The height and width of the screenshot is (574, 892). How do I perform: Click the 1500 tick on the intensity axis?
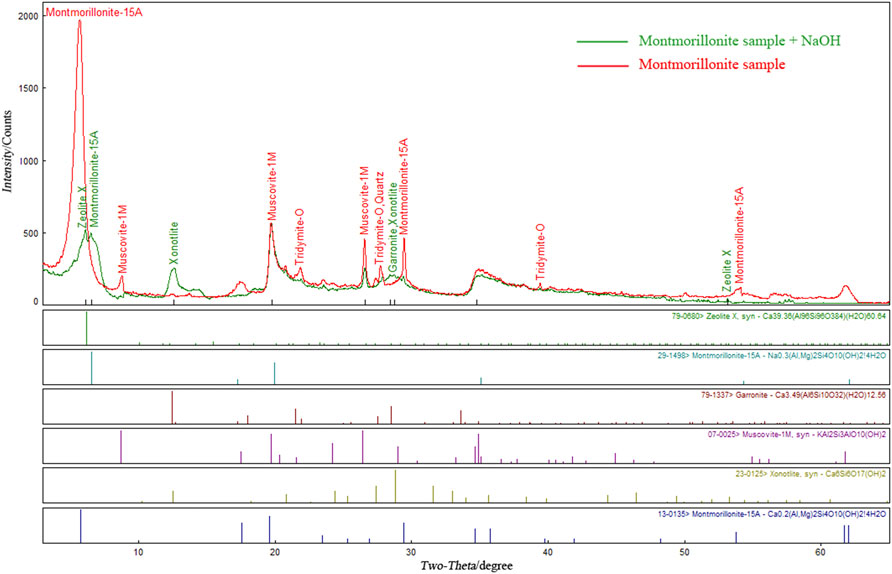(28, 89)
